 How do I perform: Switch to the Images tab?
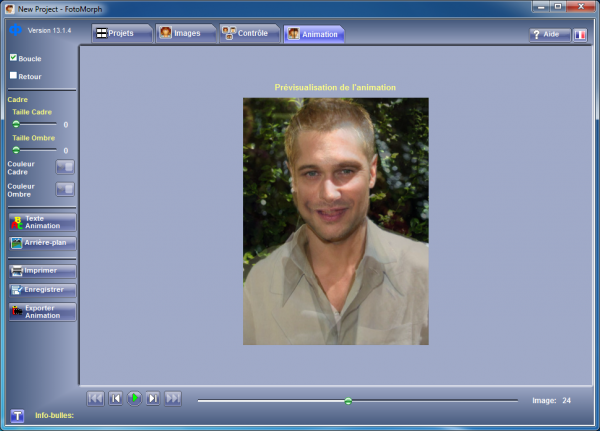pyautogui.click(x=186, y=34)
